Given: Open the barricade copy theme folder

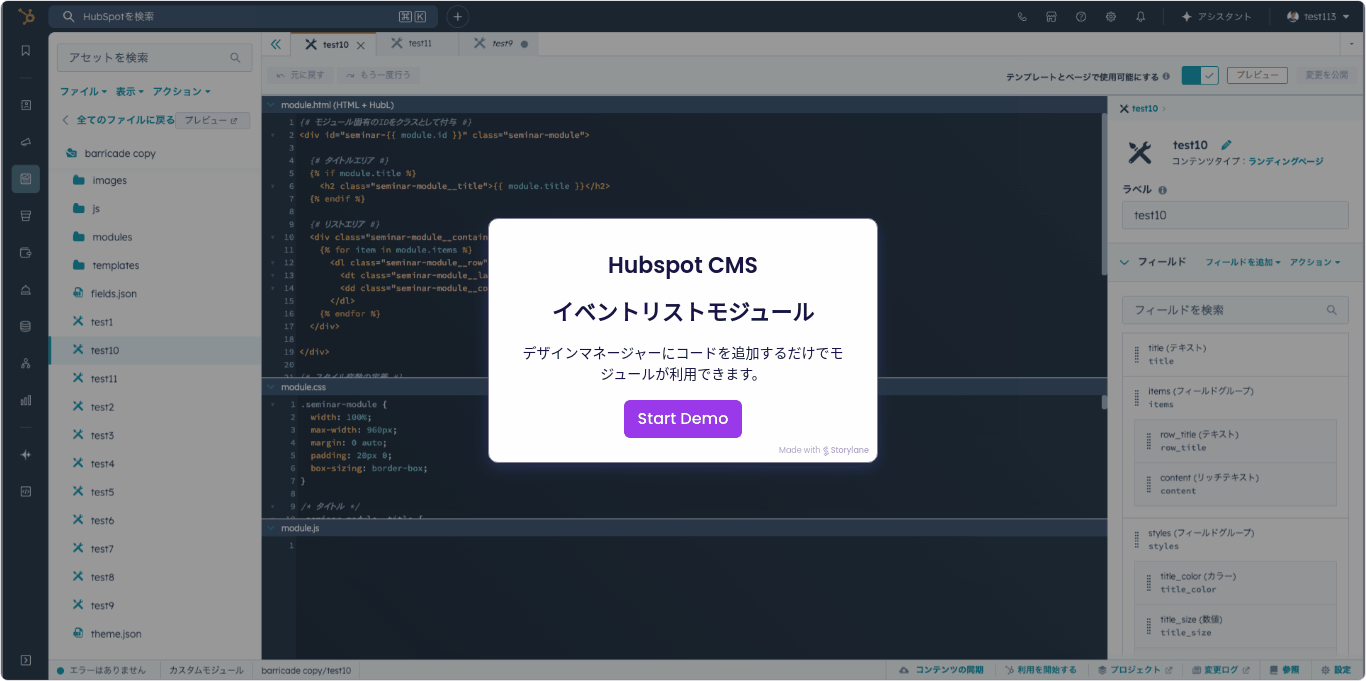Looking at the screenshot, I should pyautogui.click(x=111, y=153).
